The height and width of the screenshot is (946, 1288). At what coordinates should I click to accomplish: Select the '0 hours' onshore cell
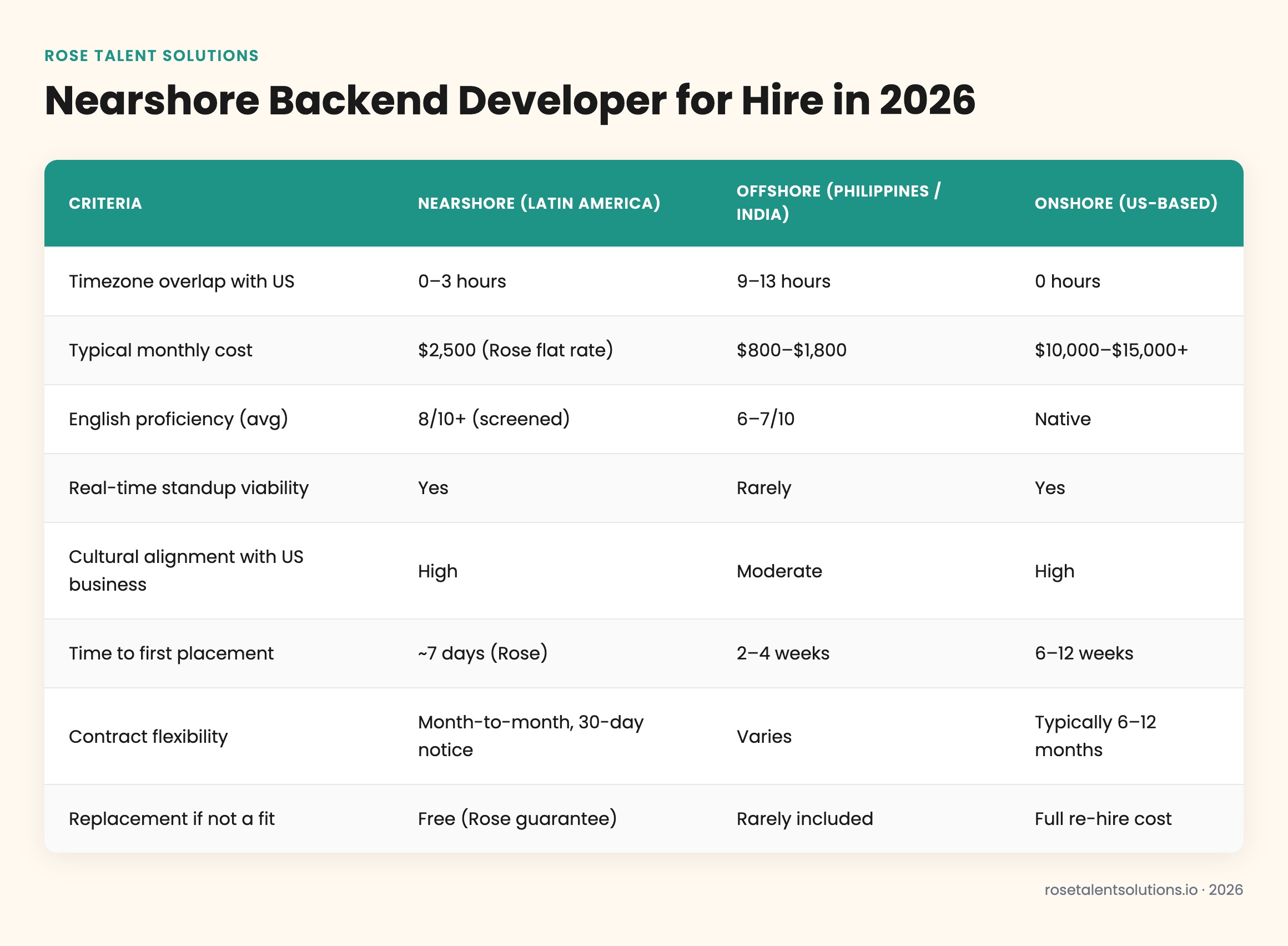point(1067,281)
